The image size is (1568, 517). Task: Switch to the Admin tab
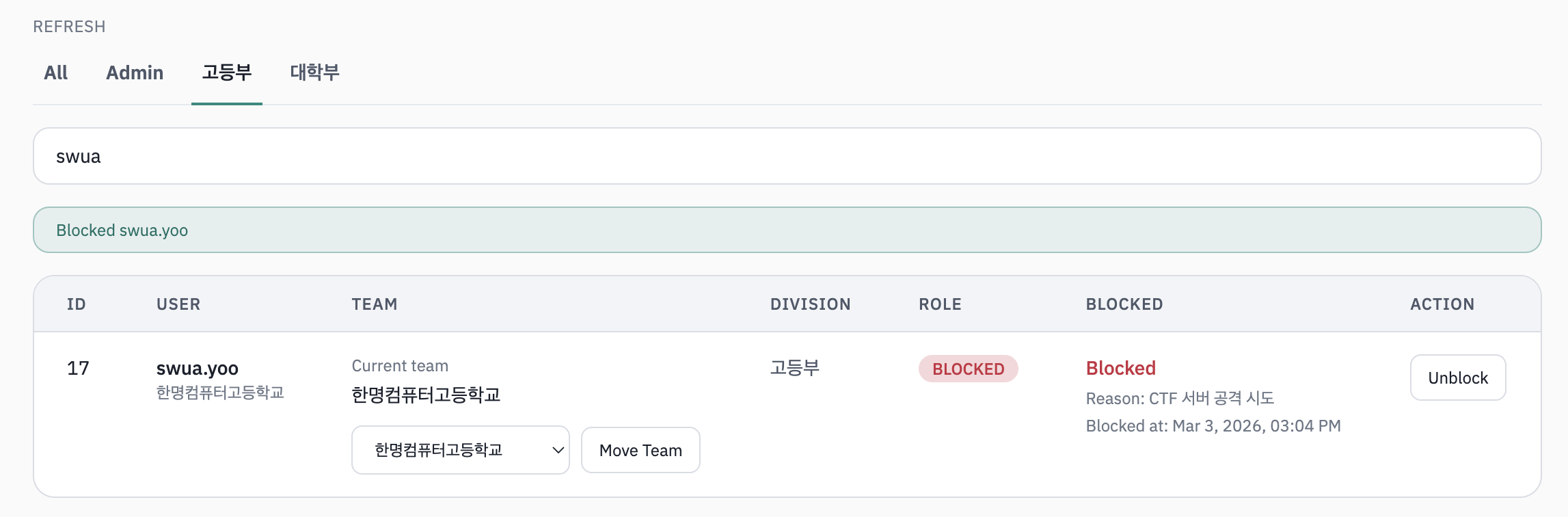tap(135, 72)
